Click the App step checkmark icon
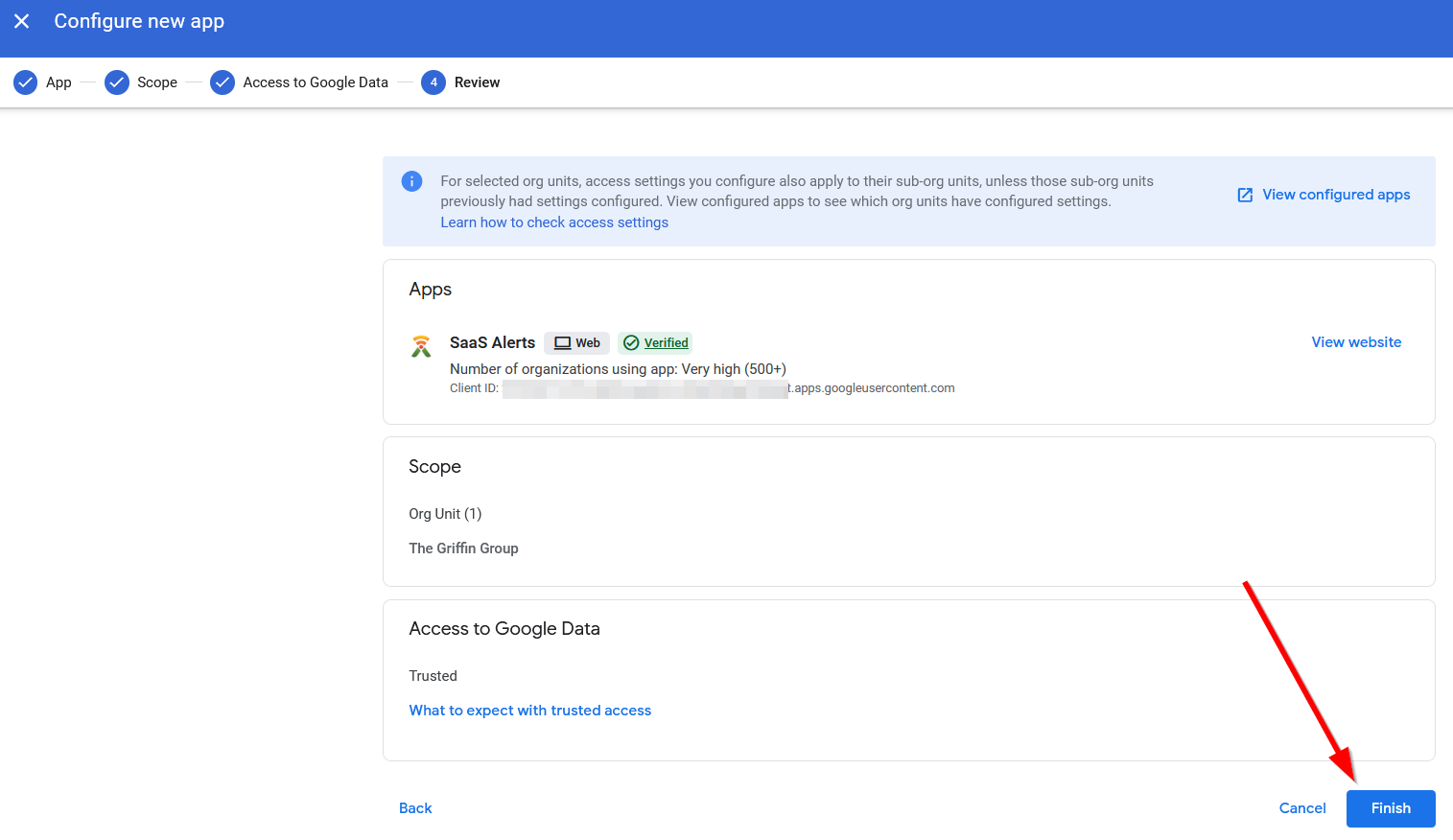Image resolution: width=1453 pixels, height=840 pixels. 26,82
